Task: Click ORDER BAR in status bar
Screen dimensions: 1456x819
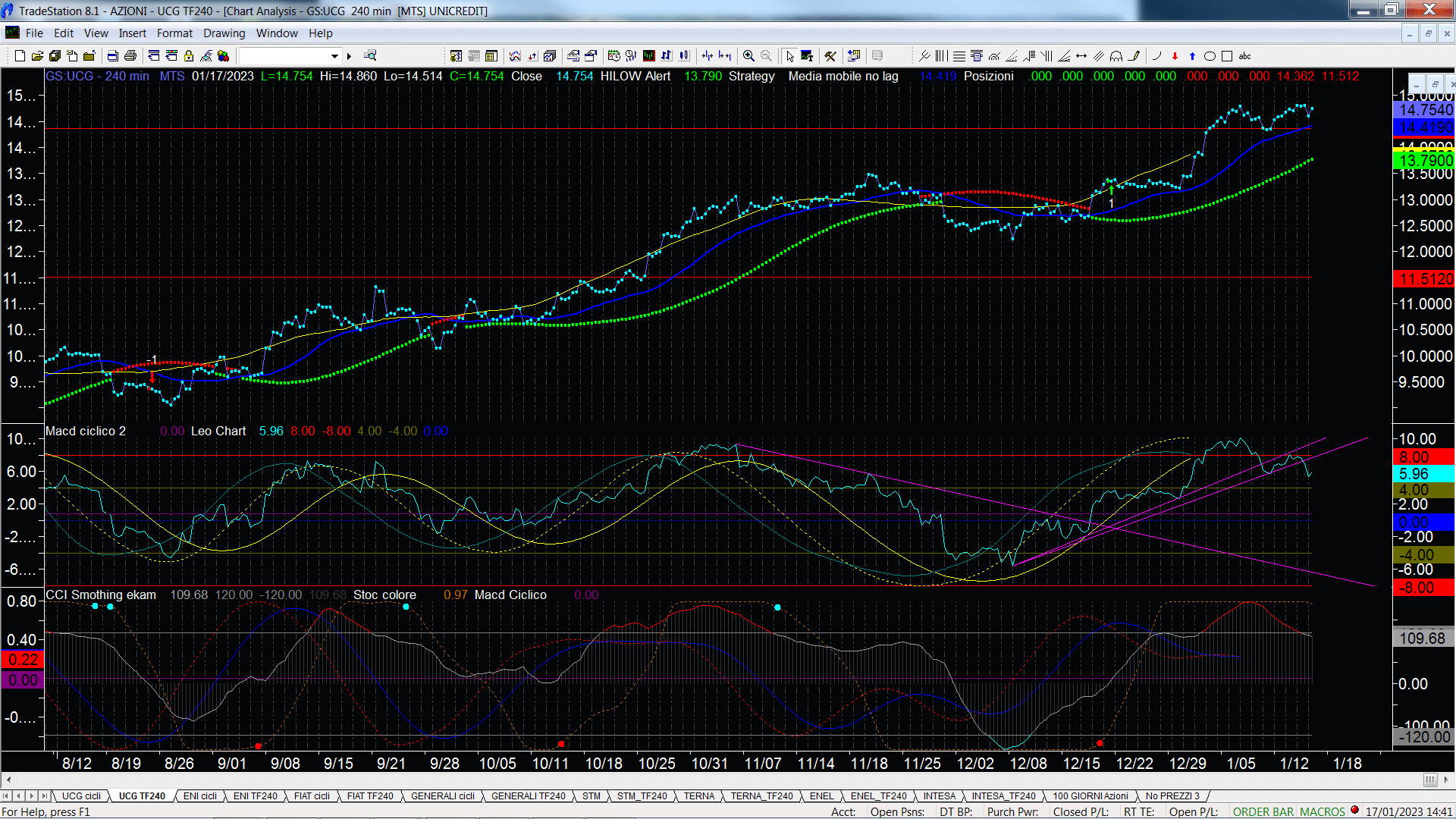Action: tap(1263, 811)
